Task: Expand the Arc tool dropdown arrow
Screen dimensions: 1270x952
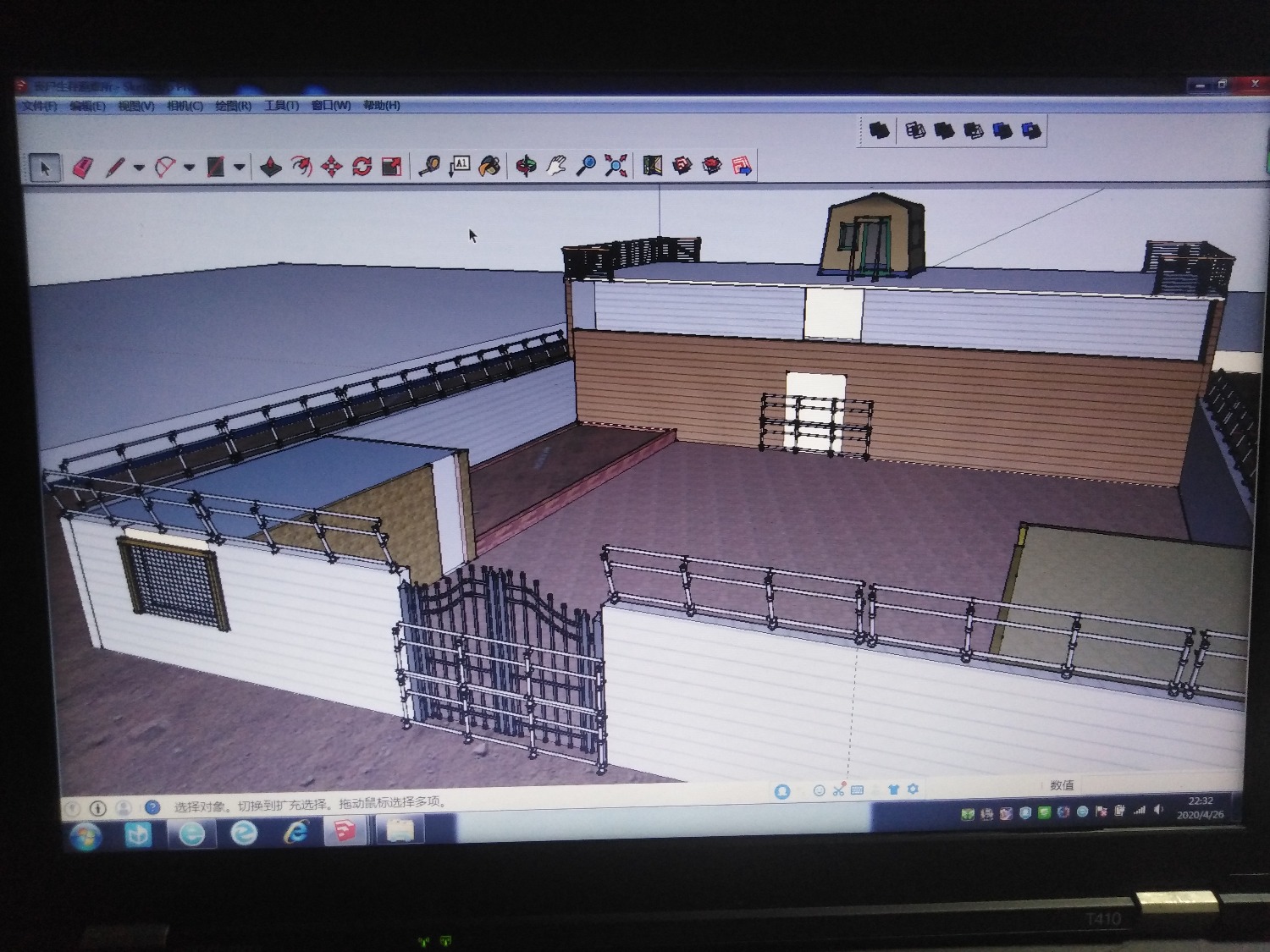Action: 189,168
